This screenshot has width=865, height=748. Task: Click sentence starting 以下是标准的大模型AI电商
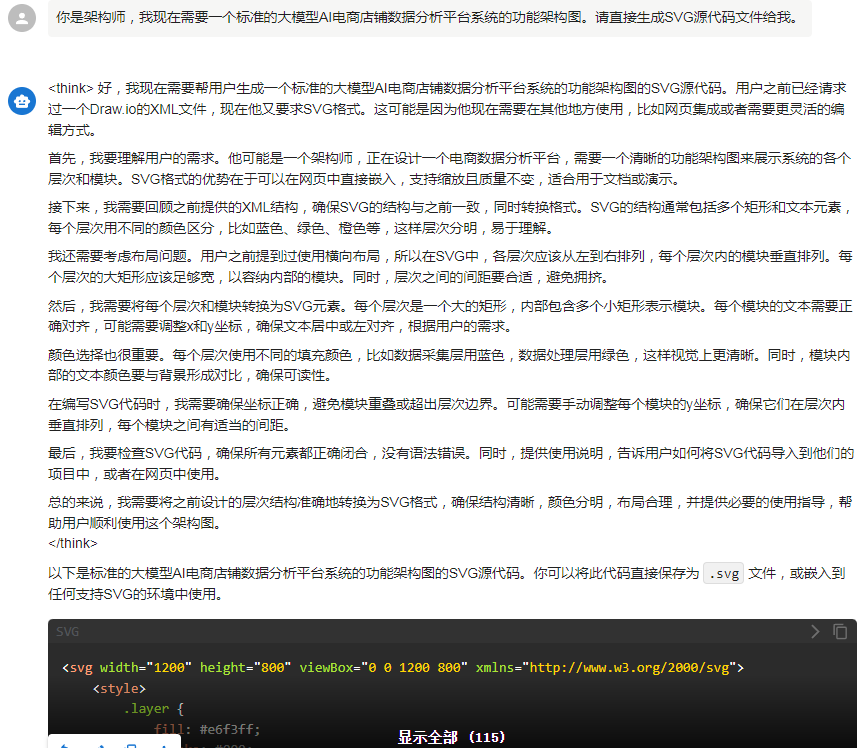point(447,584)
